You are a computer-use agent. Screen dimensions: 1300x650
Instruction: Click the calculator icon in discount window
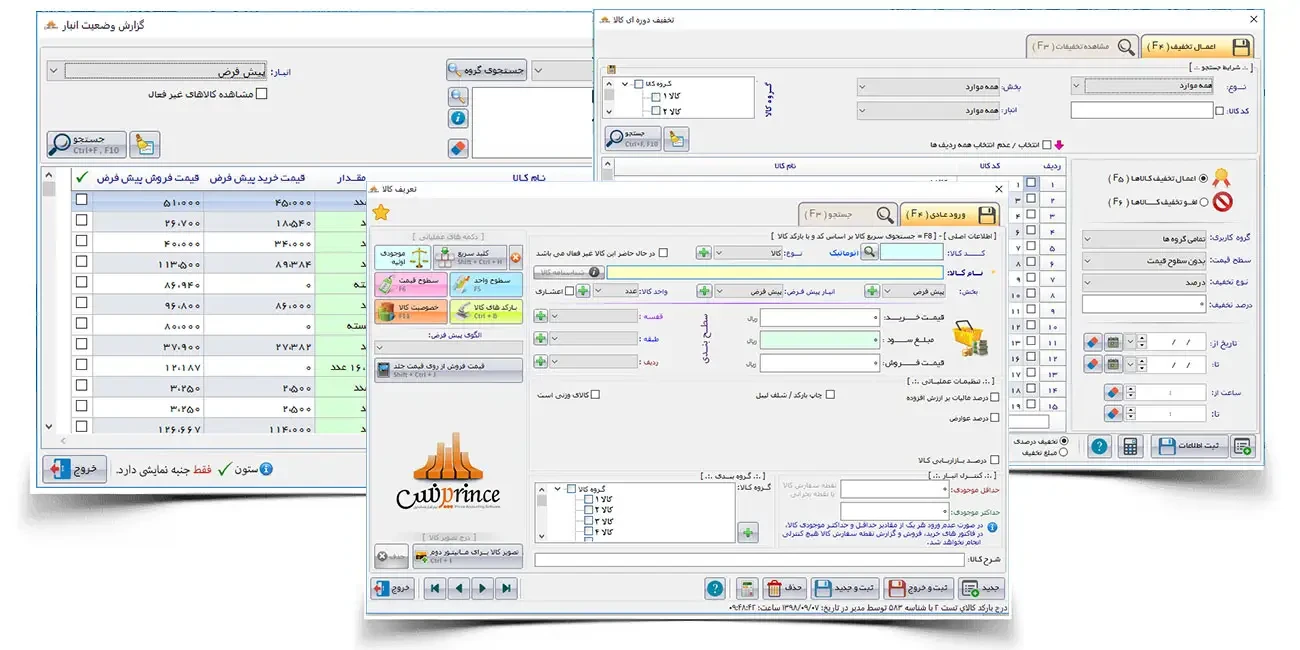point(1129,446)
